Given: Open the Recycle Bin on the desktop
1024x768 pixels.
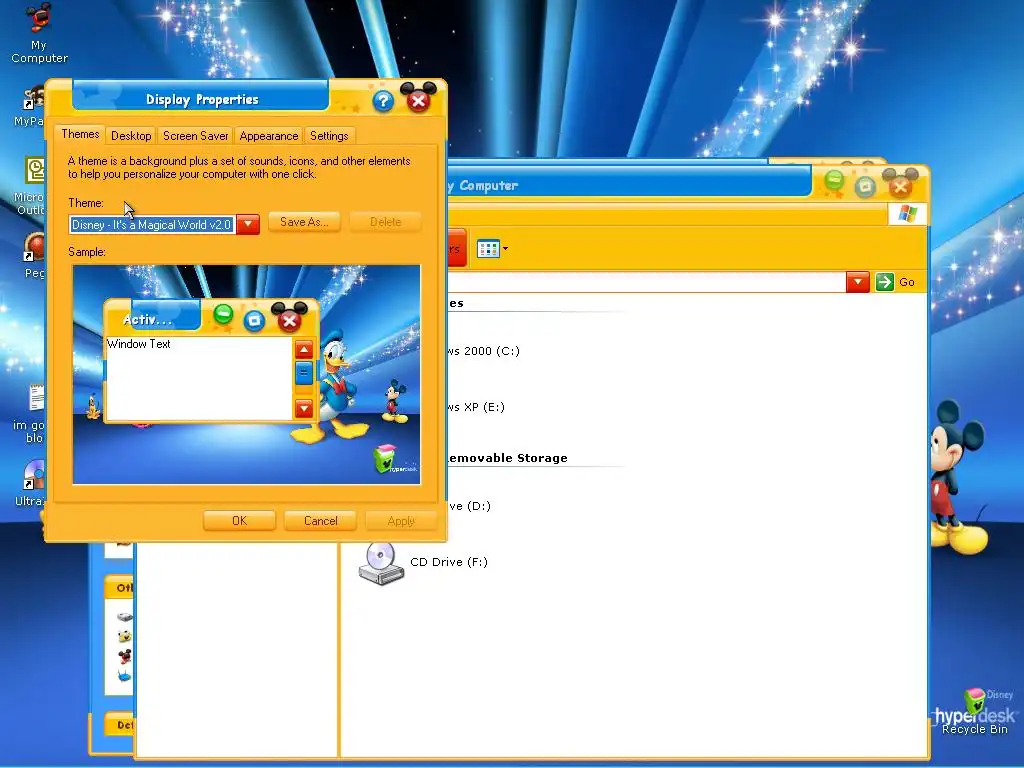Looking at the screenshot, I should pos(974,712).
